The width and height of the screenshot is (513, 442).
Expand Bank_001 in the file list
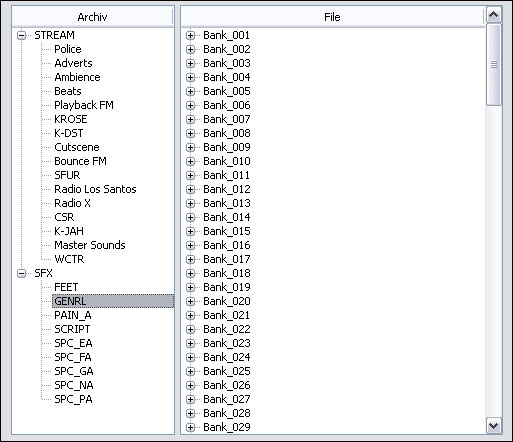tap(190, 35)
